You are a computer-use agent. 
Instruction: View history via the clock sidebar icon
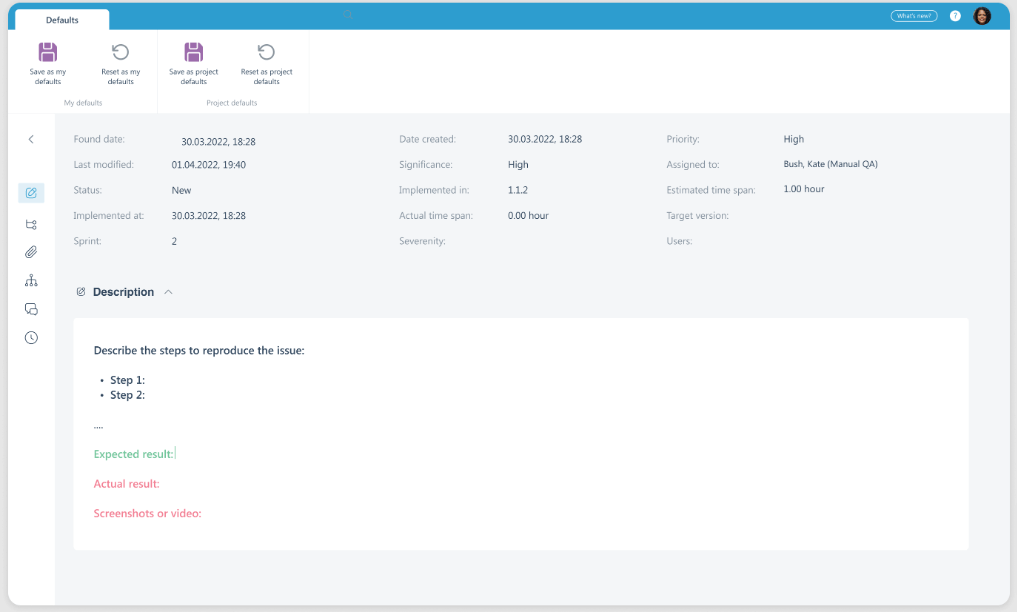click(x=31, y=337)
